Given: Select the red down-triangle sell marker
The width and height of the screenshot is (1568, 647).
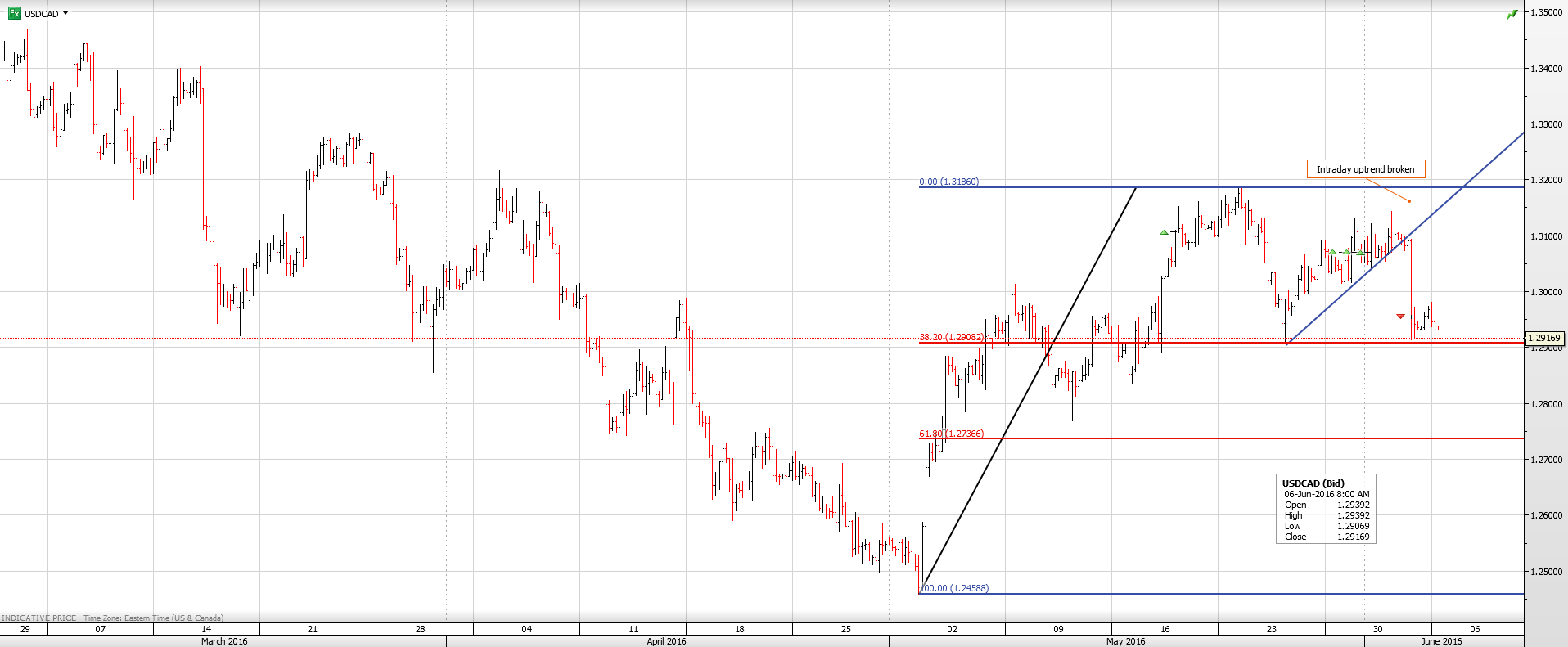Looking at the screenshot, I should pos(1400,316).
